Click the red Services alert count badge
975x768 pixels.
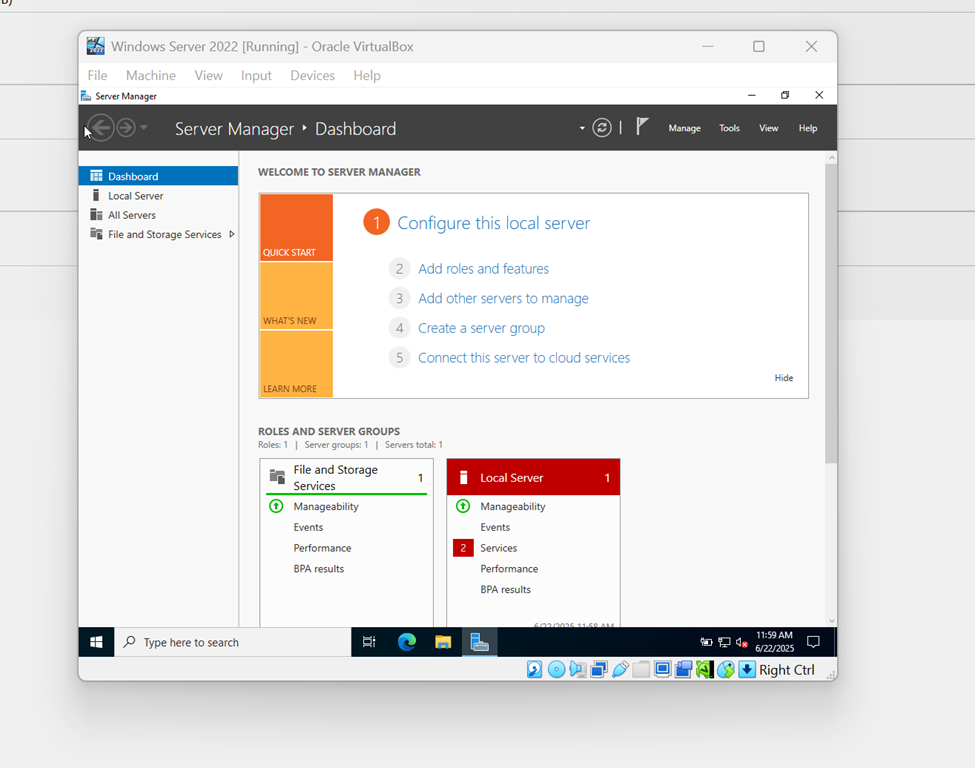(x=463, y=548)
